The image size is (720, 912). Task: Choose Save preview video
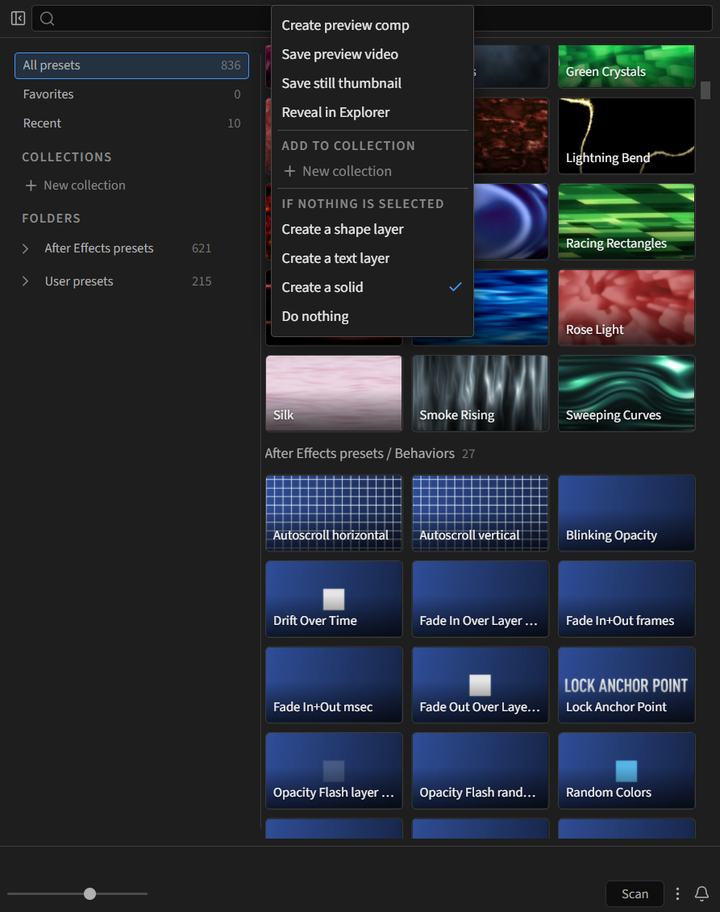tap(372, 54)
